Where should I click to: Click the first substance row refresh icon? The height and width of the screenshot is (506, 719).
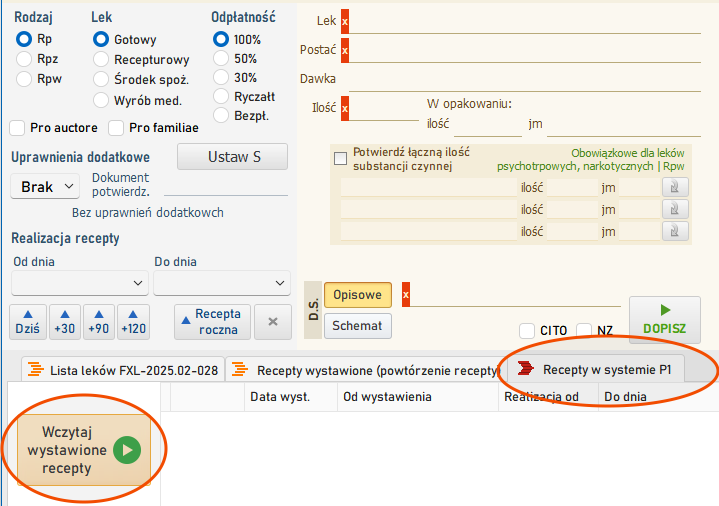pyautogui.click(x=675, y=187)
